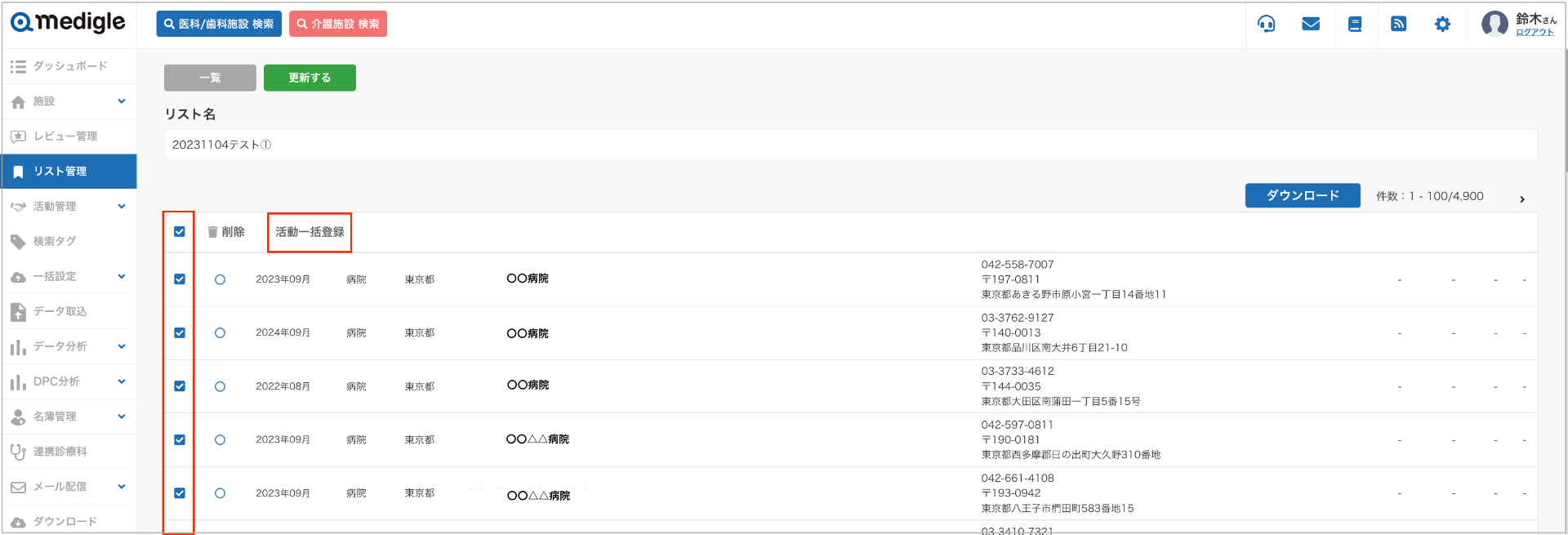Click the リスト管理 bookmark icon
Viewport: 1568px width, 535px height.
click(18, 172)
